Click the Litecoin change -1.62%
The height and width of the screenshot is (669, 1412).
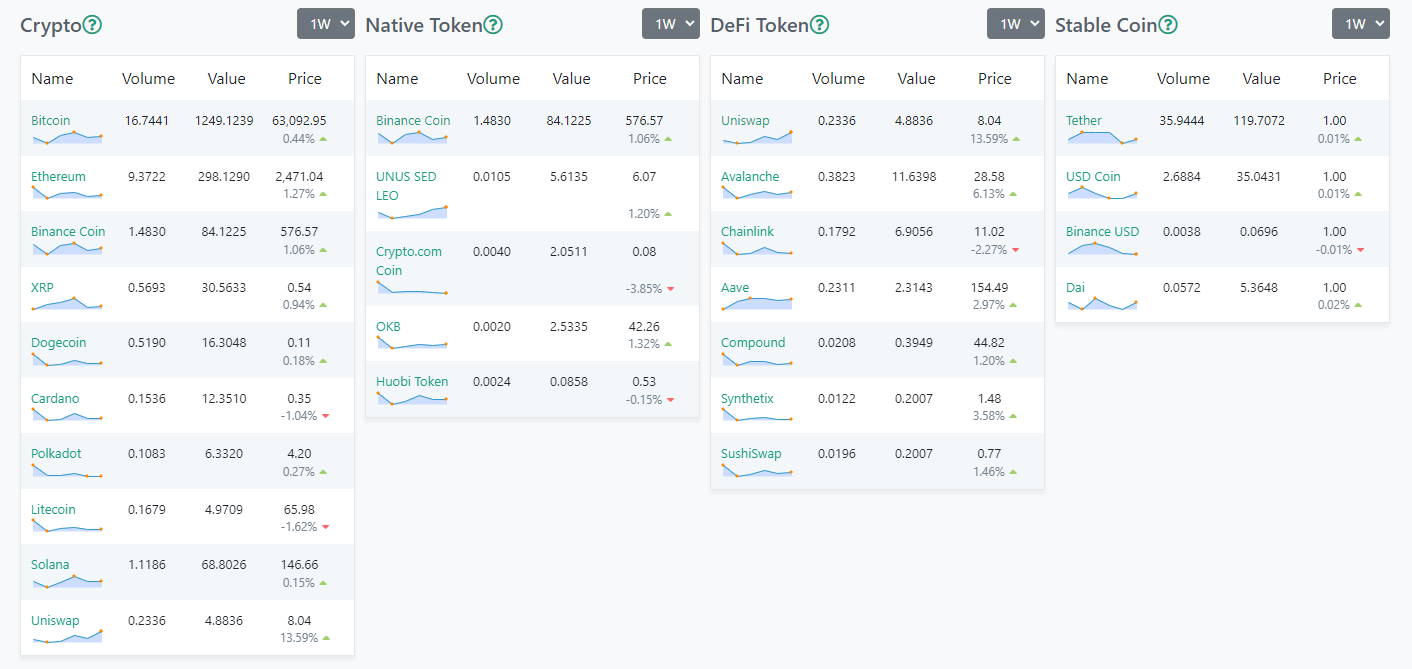pyautogui.click(x=299, y=526)
